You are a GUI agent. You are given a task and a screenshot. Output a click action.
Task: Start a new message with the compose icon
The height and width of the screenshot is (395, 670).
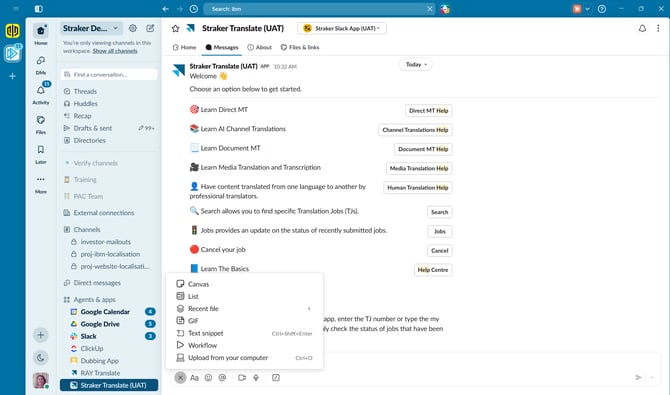coord(150,28)
